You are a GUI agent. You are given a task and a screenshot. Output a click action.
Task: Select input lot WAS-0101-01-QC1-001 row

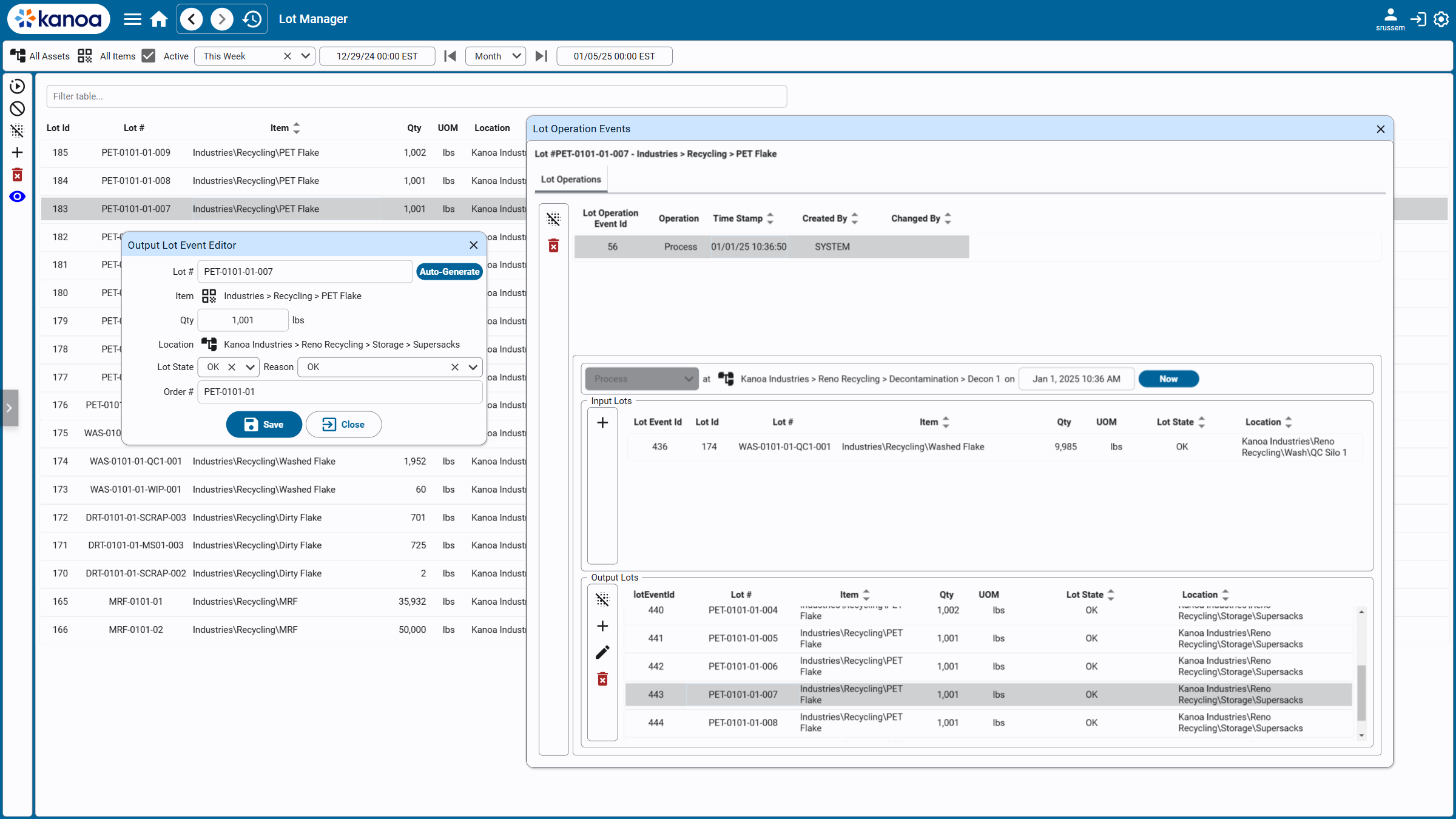(995, 447)
